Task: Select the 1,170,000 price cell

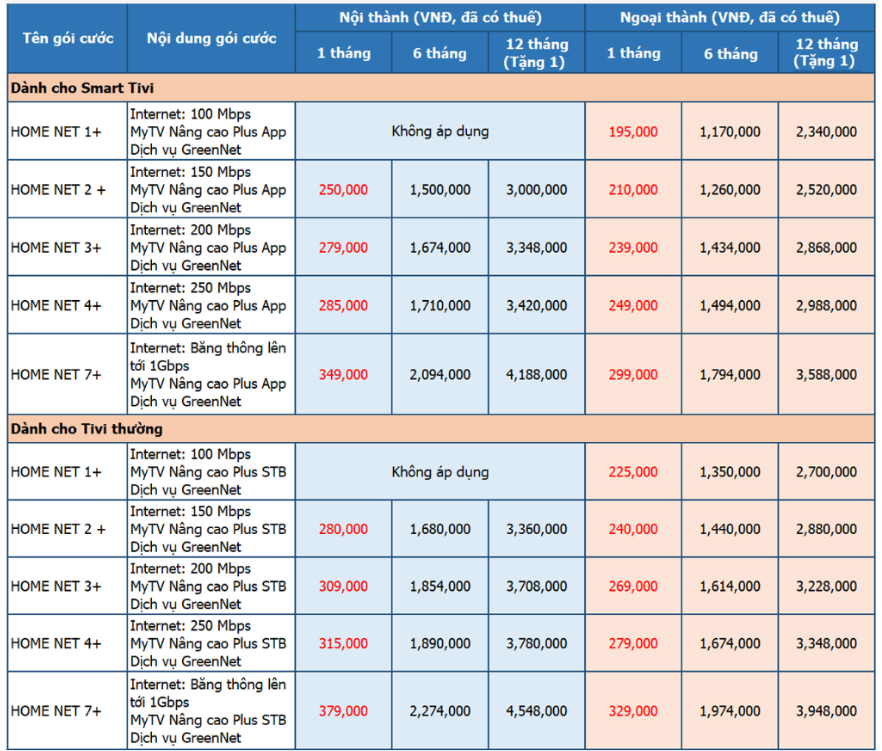Action: pyautogui.click(x=730, y=132)
